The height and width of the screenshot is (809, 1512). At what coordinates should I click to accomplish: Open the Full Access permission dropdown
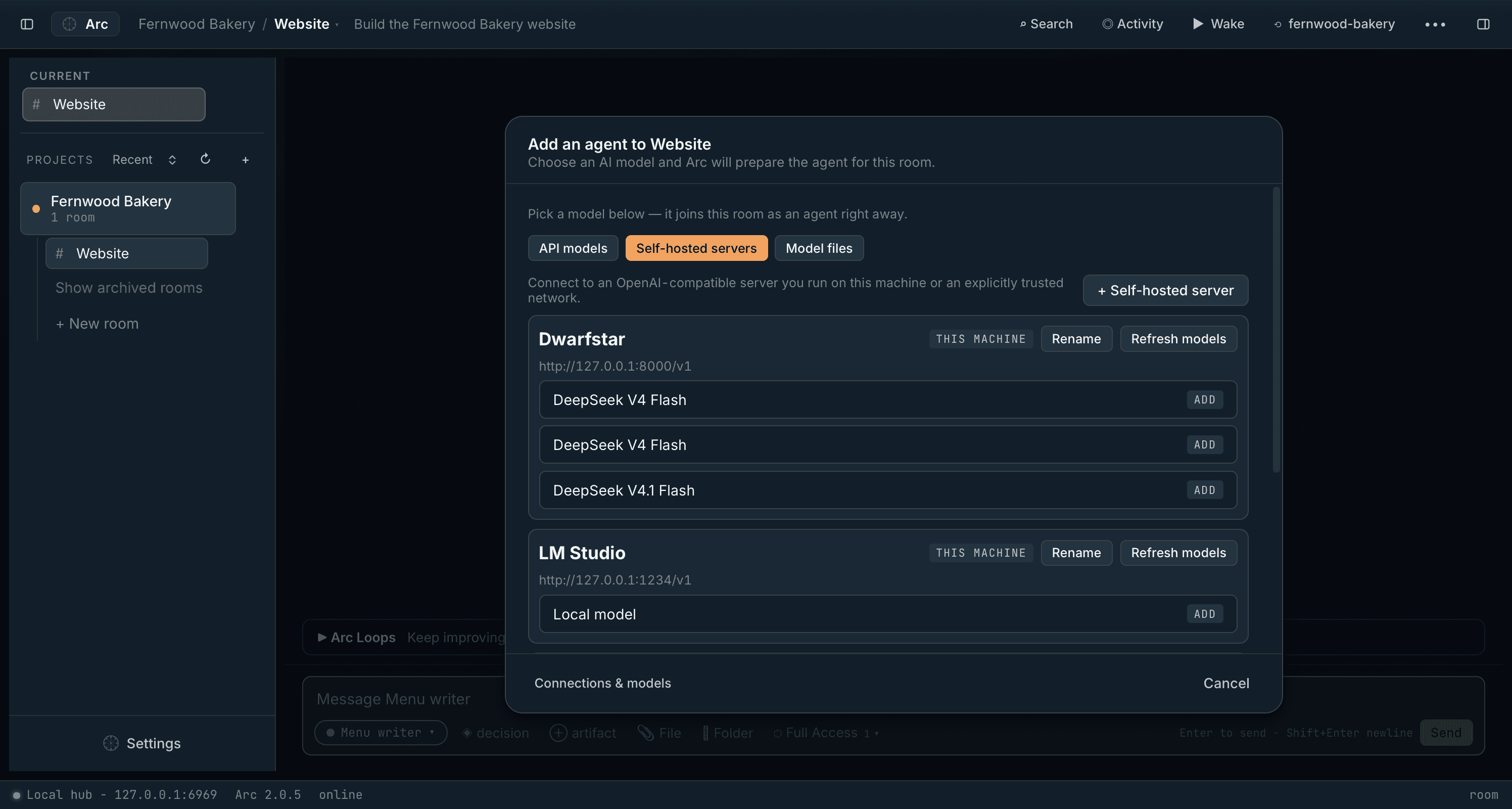point(826,733)
